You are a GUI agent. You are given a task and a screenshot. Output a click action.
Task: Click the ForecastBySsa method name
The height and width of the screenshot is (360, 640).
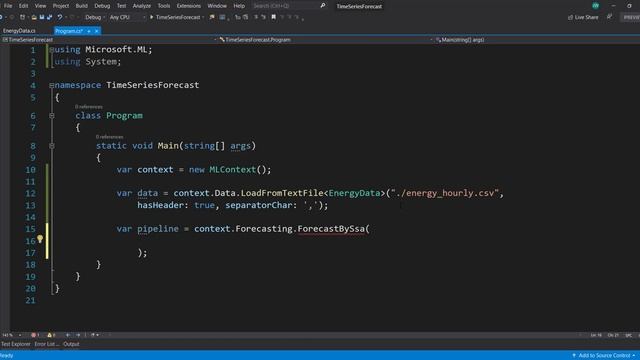331,229
